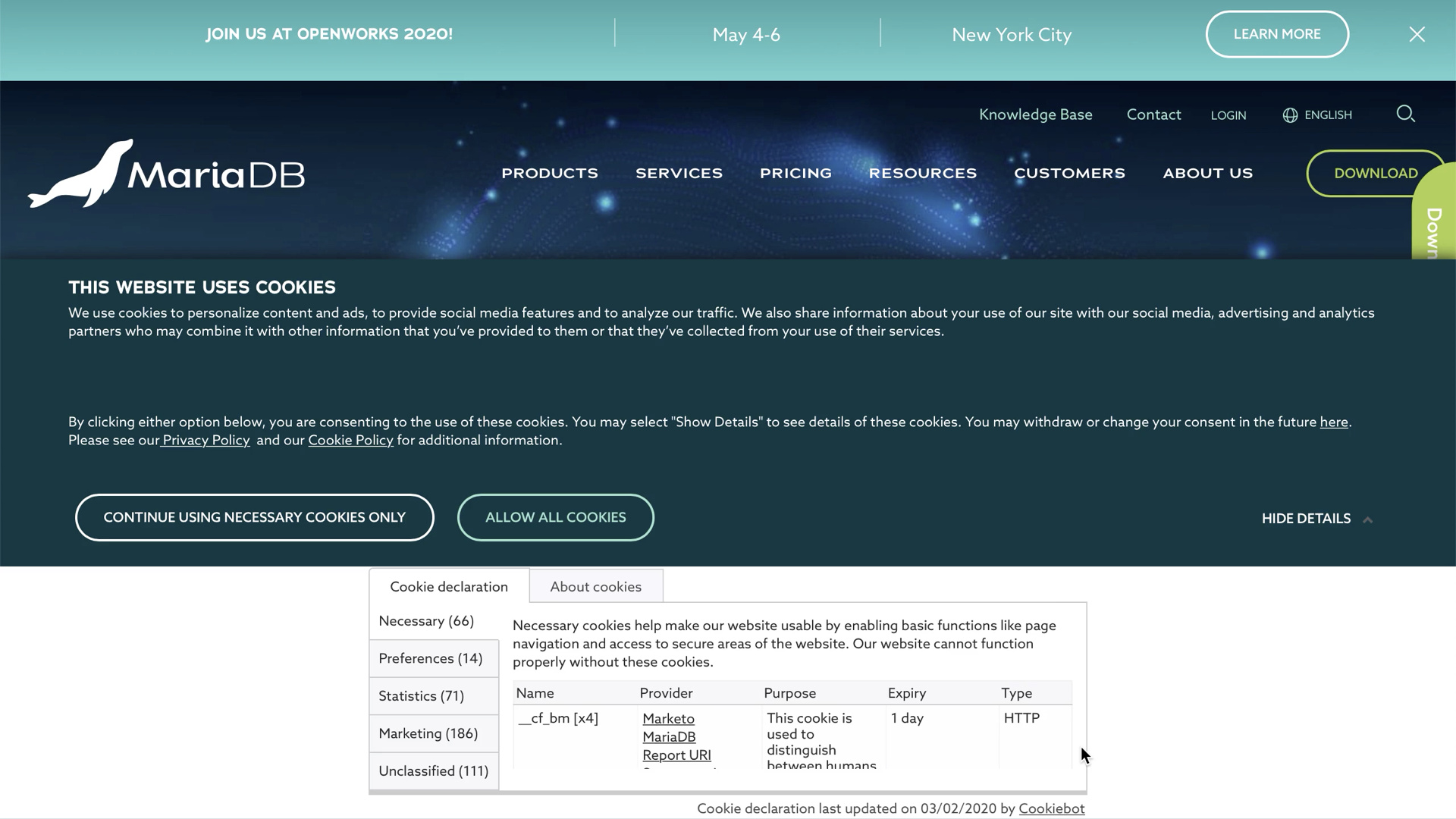Select the Preferences (14) category
The height and width of the screenshot is (819, 1456).
click(x=434, y=658)
